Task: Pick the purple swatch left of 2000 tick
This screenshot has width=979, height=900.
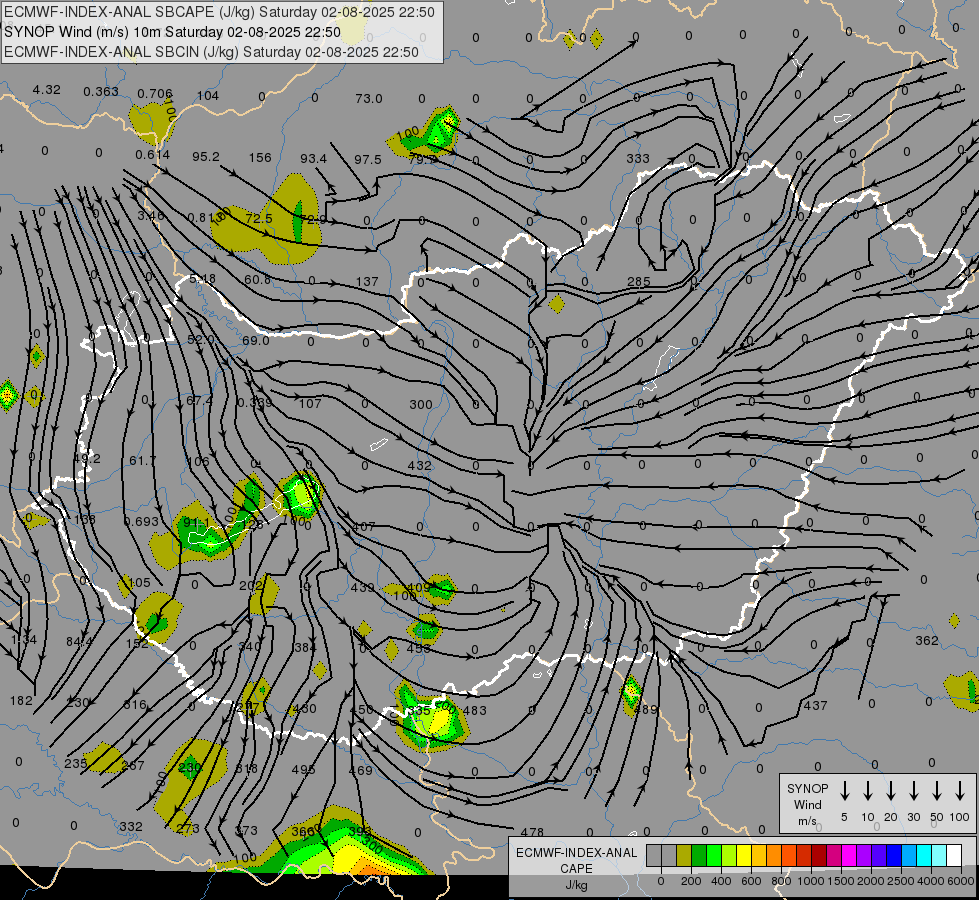Action: tap(864, 856)
